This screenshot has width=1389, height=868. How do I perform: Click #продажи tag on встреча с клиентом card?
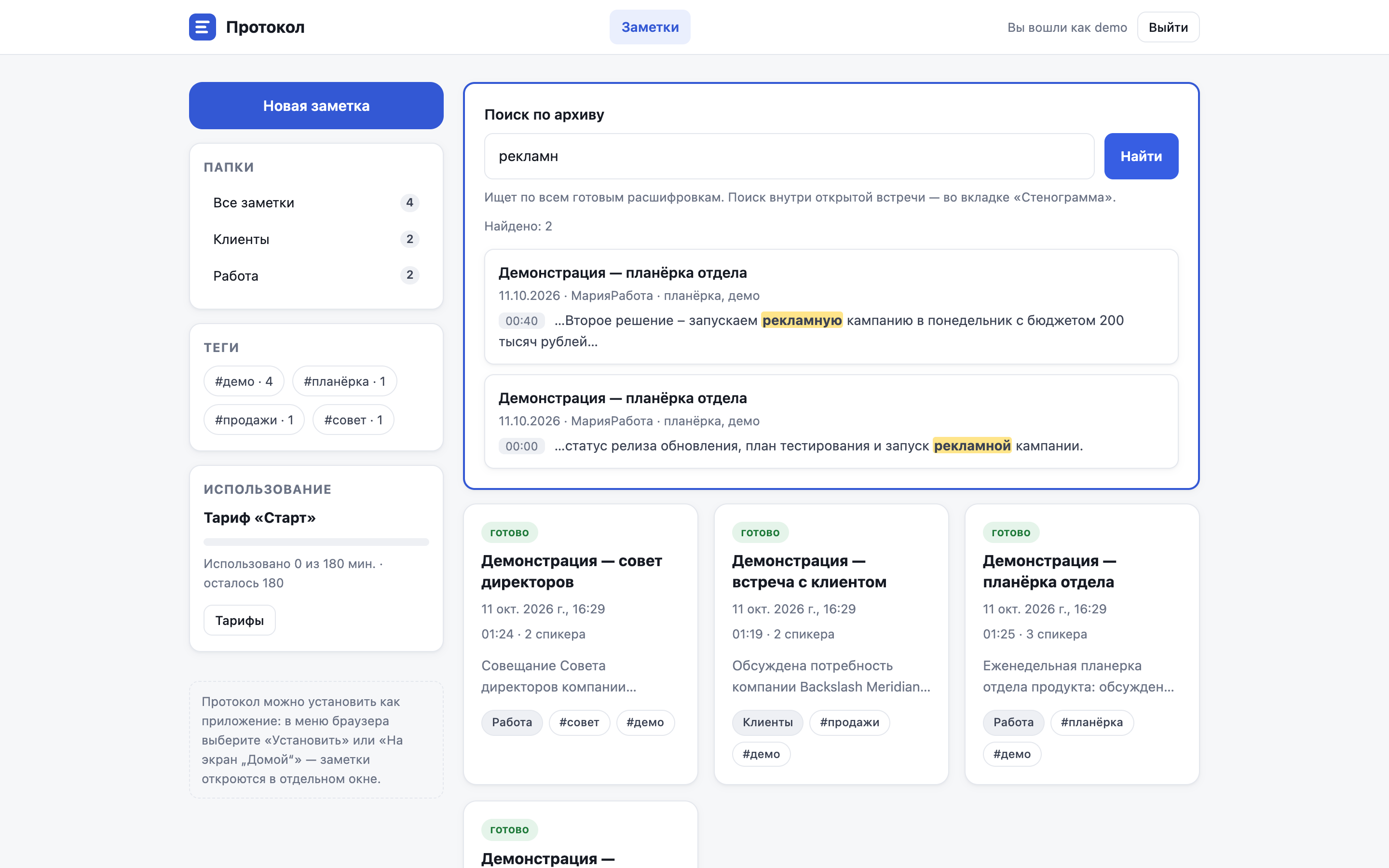pos(849,722)
